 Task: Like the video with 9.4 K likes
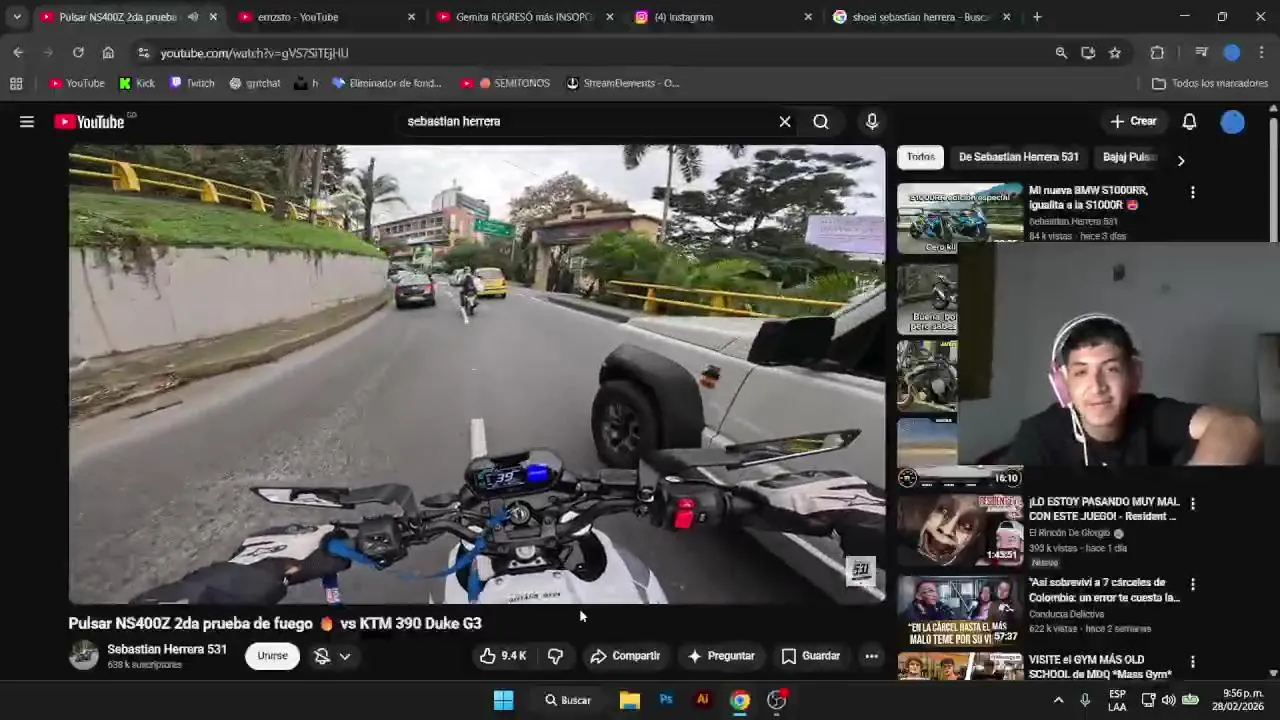coord(502,656)
